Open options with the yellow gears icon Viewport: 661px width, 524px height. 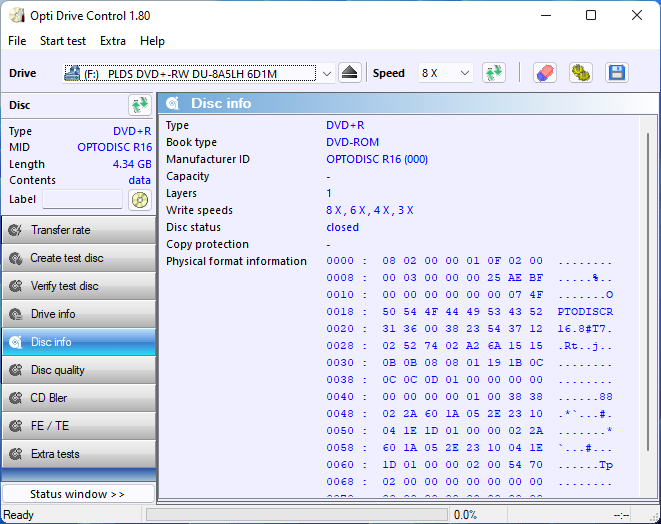point(581,73)
